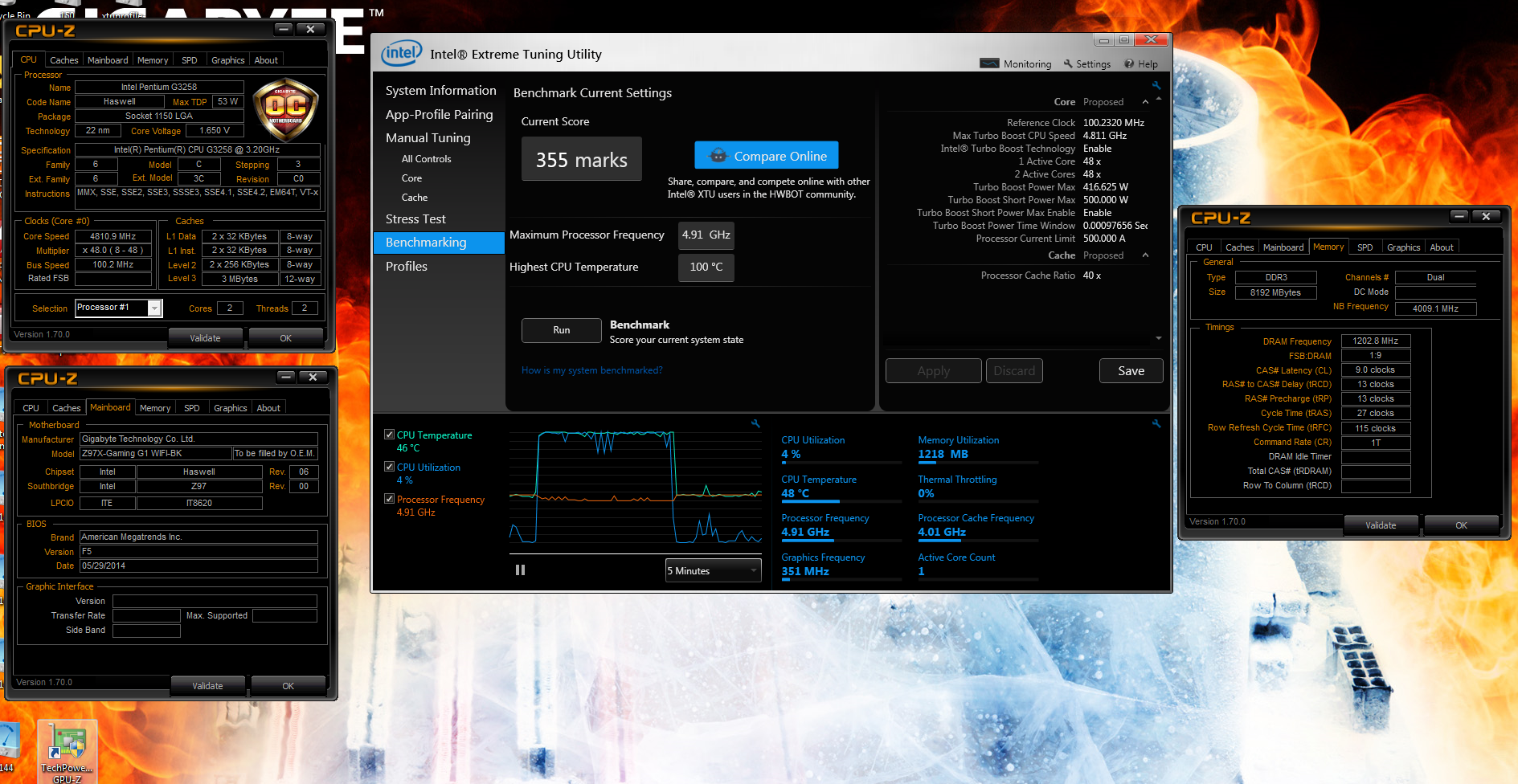The height and width of the screenshot is (784, 1518).
Task: Click the Discard button in XTU
Action: coord(1014,371)
